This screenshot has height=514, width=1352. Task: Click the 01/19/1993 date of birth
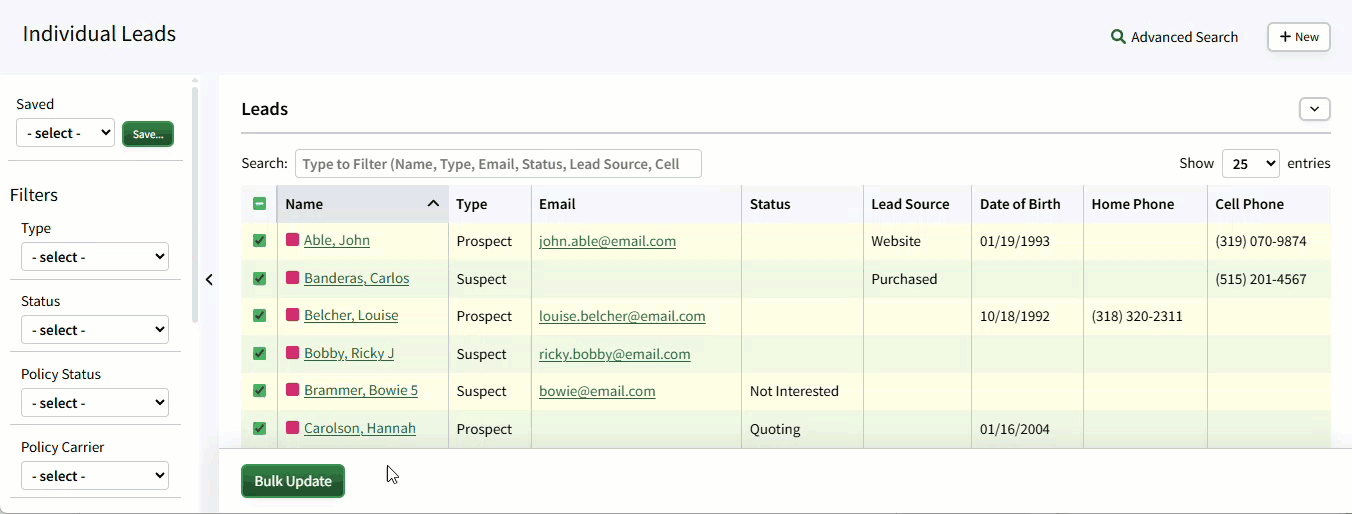click(1015, 241)
